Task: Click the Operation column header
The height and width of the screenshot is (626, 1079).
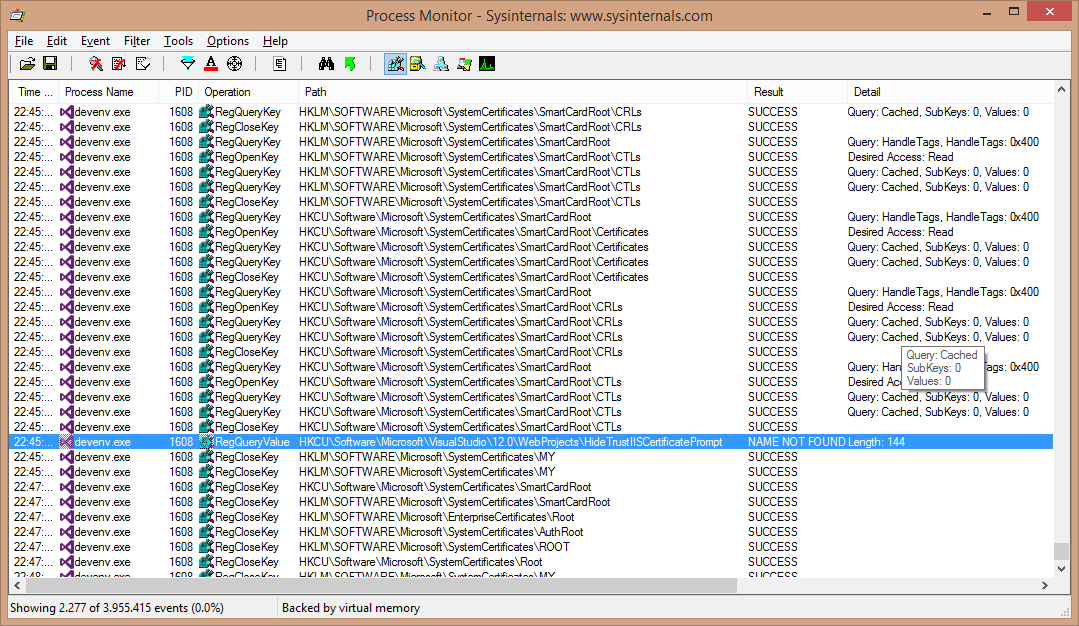Action: 227,92
